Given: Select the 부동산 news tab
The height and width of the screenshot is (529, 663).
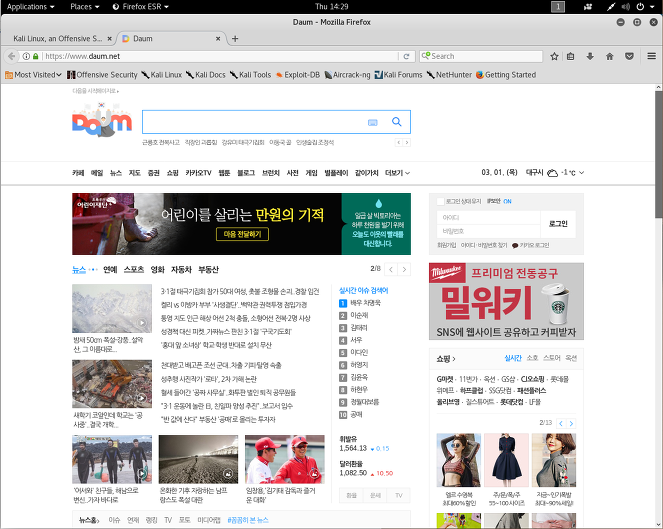Looking at the screenshot, I should tap(208, 270).
